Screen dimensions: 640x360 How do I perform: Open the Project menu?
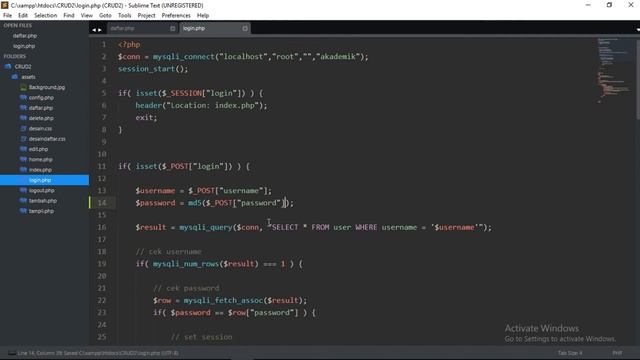click(147, 16)
